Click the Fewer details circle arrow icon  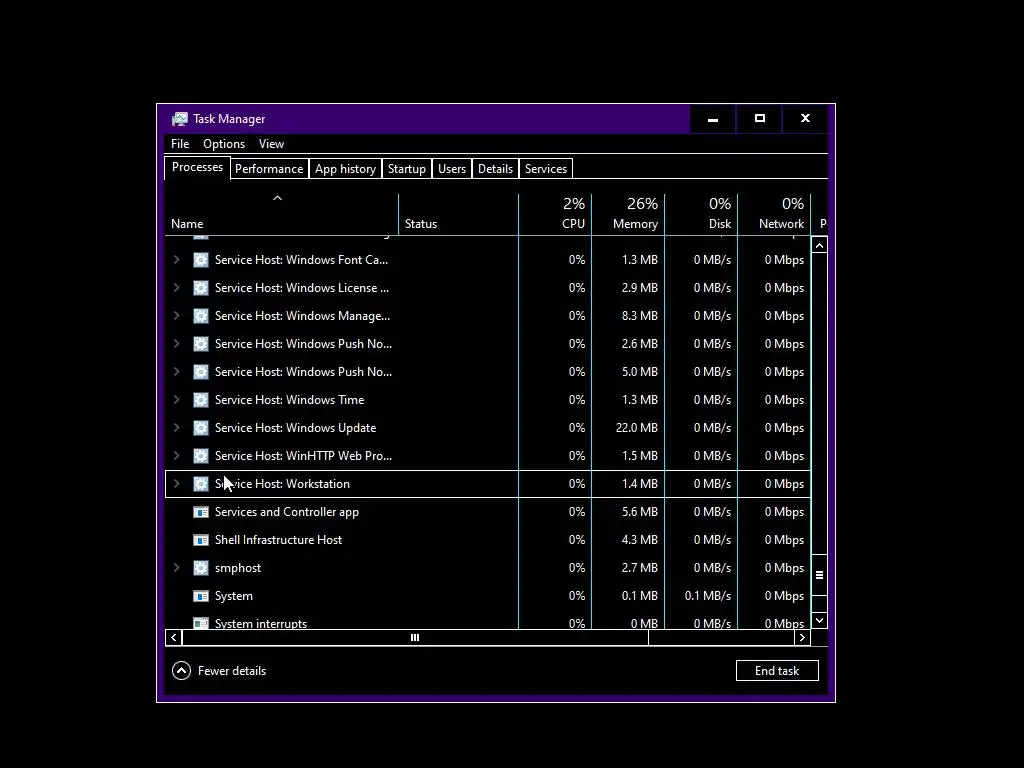182,671
